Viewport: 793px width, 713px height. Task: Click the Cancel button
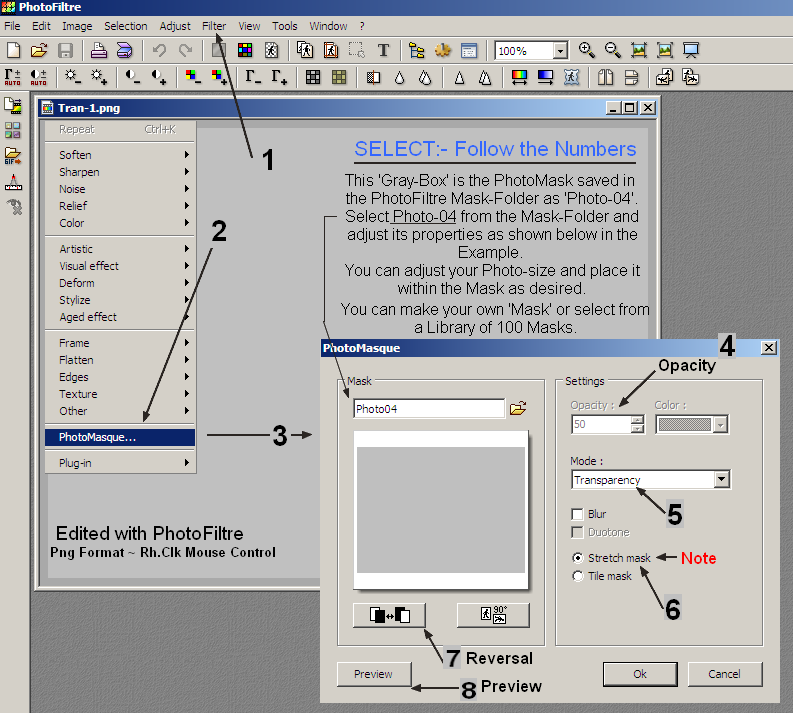[x=724, y=674]
